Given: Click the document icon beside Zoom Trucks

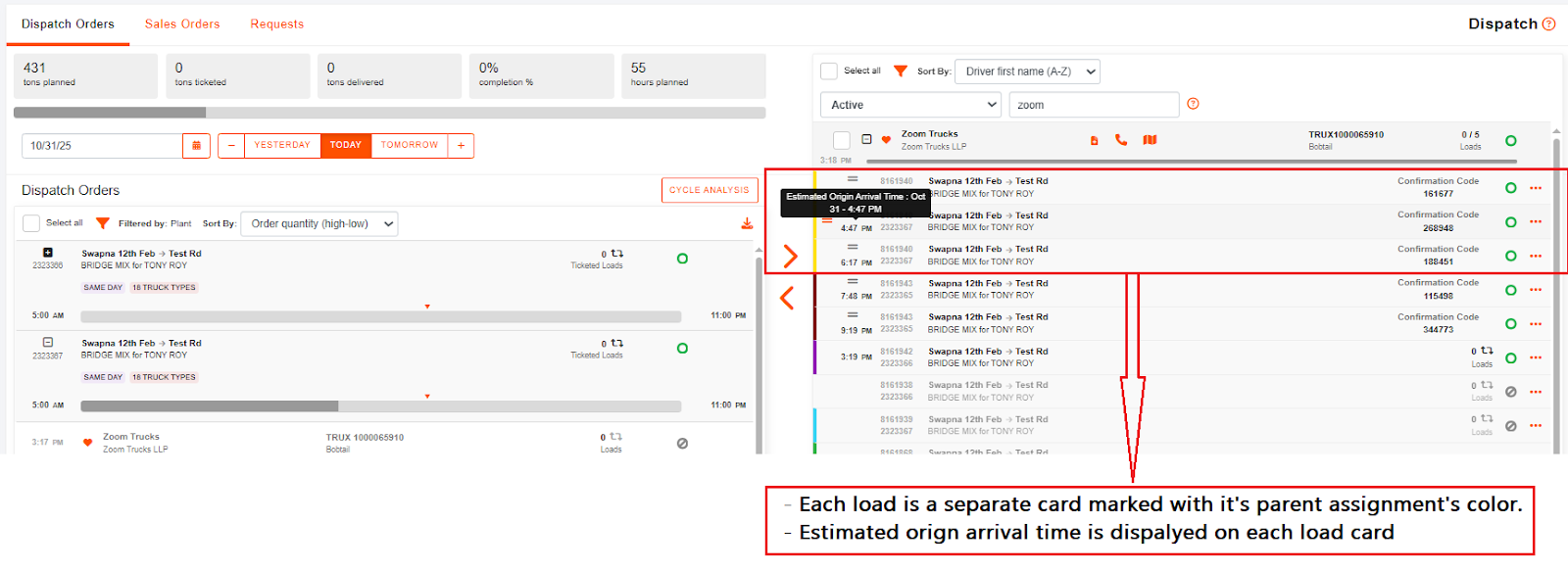Looking at the screenshot, I should [1094, 141].
